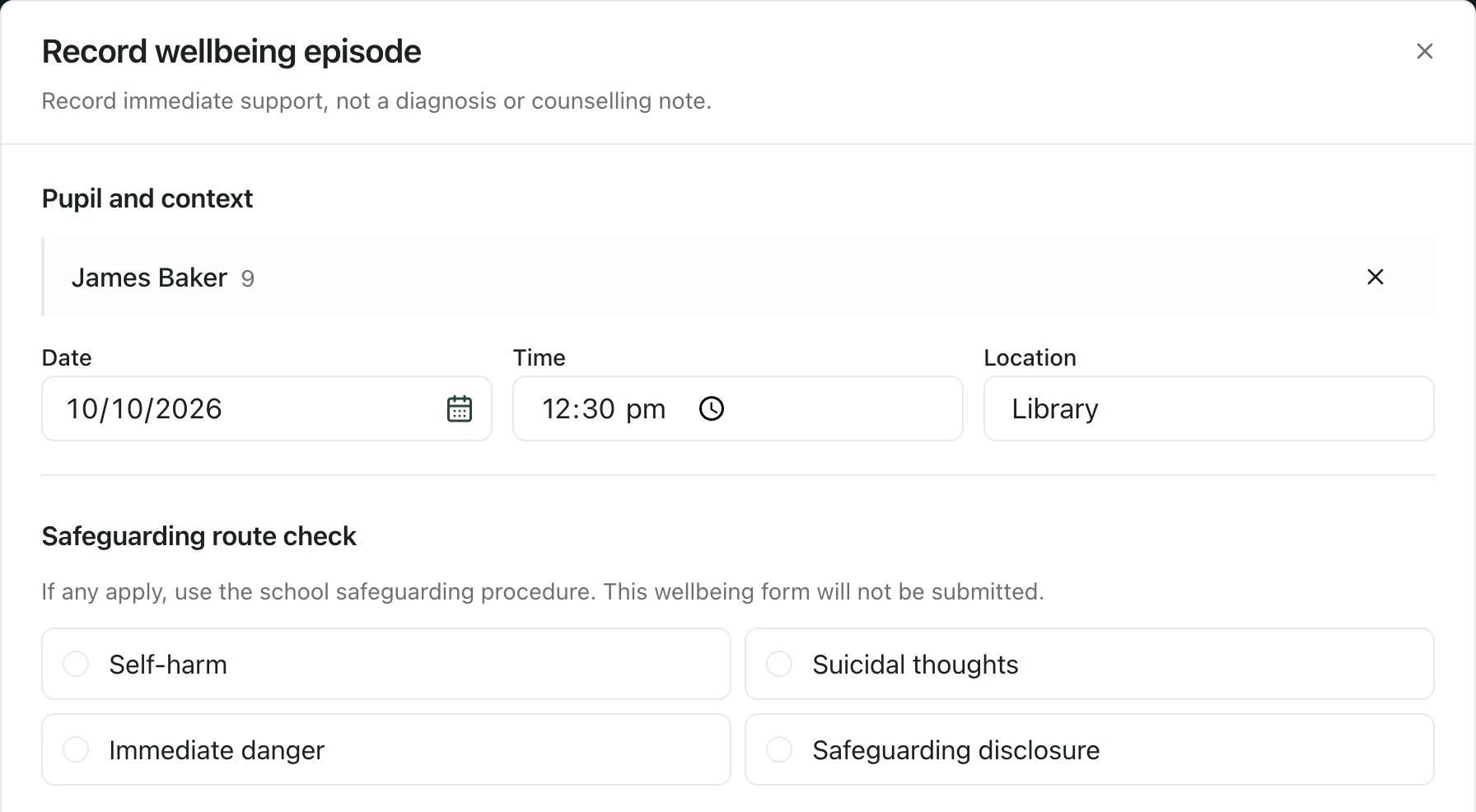Screen dimensions: 1476x812
Task: Click the 'Record immediate support' subtitle text
Action: click(376, 100)
